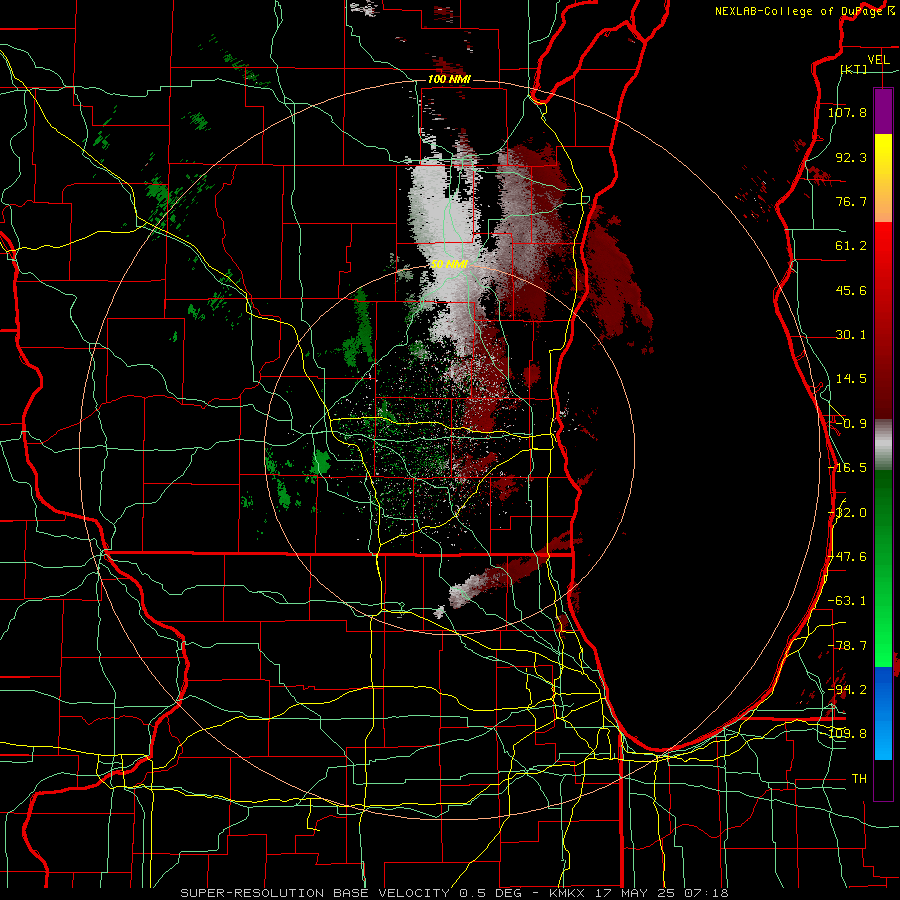Click the gray near-zero color bar segment

tap(883, 445)
